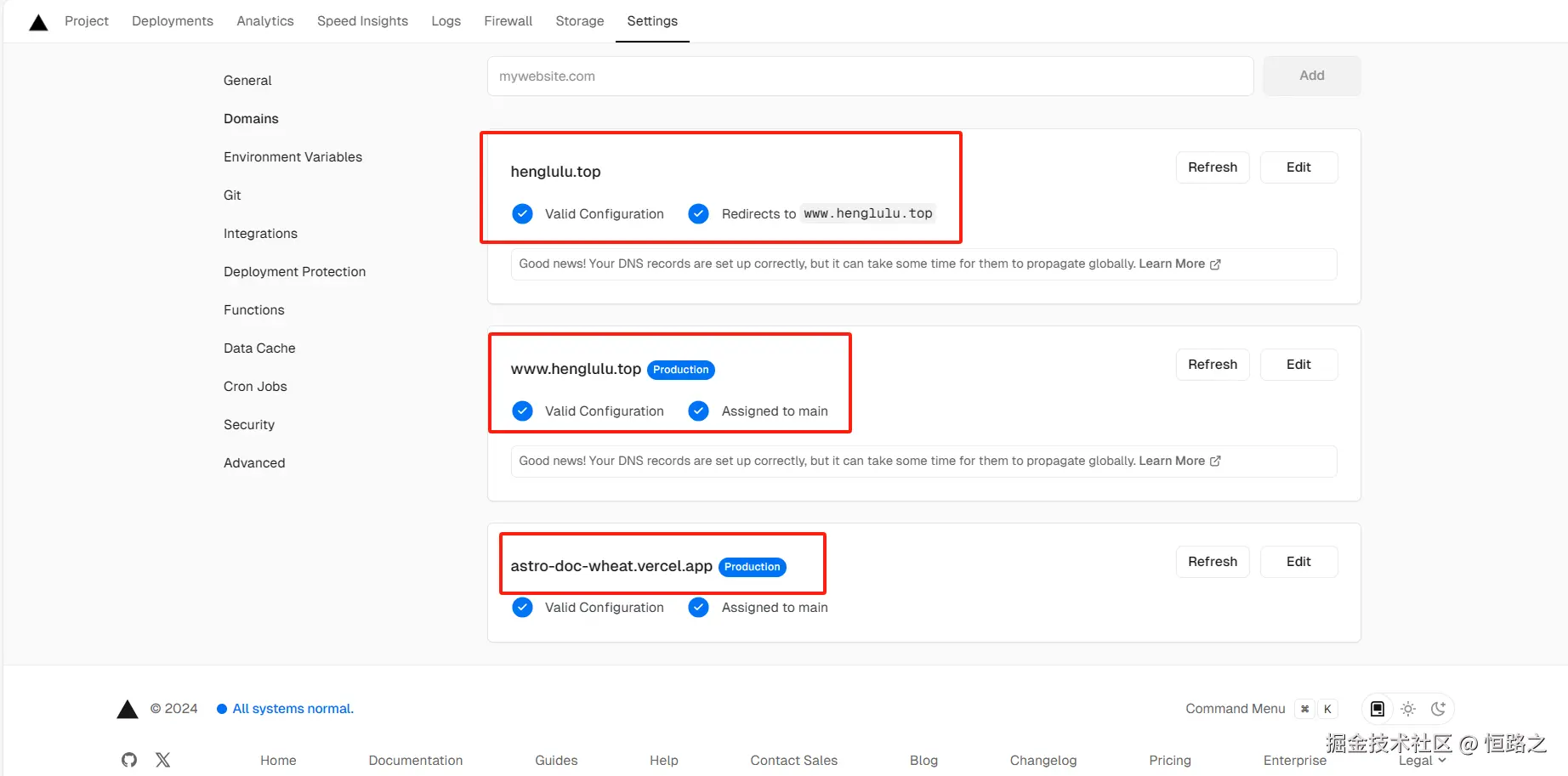
Task: Click the www.henglulu.top redirect target code
Action: click(x=868, y=213)
